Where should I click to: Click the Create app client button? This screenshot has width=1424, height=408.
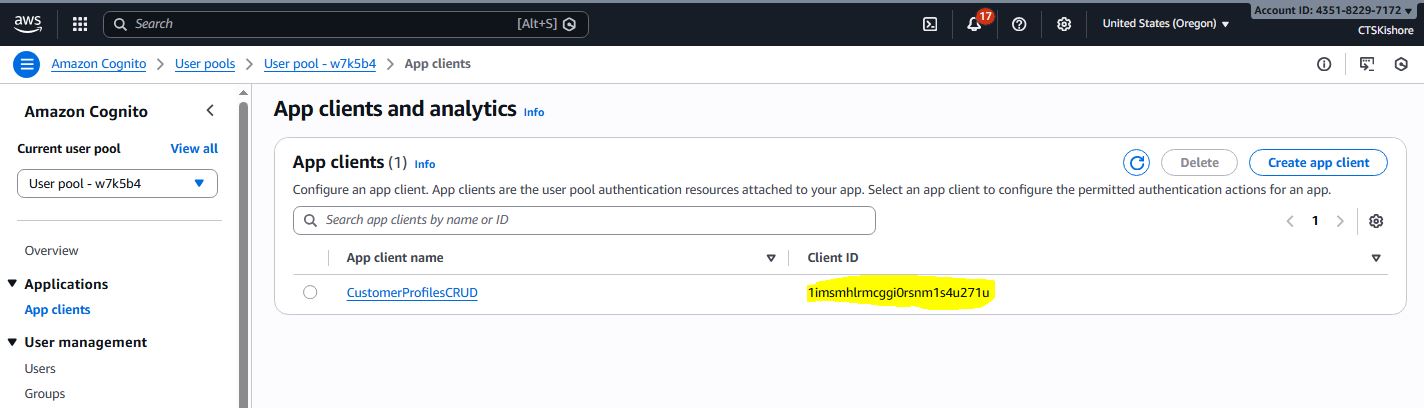click(x=1318, y=163)
